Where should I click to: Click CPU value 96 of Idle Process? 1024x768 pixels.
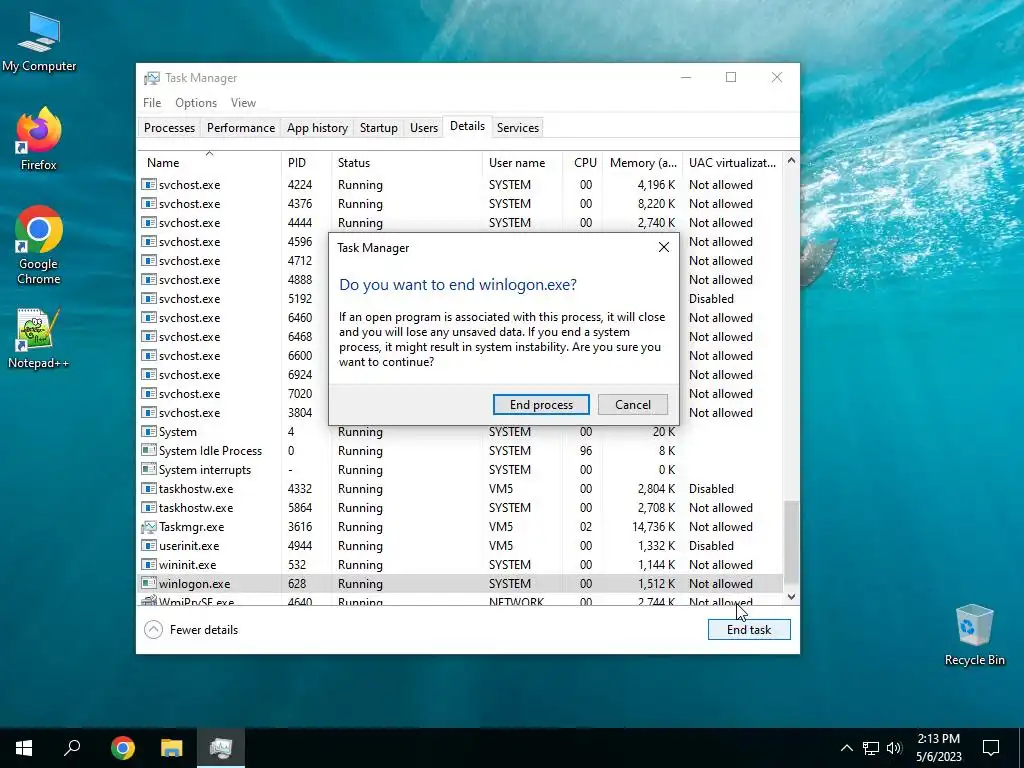(586, 451)
